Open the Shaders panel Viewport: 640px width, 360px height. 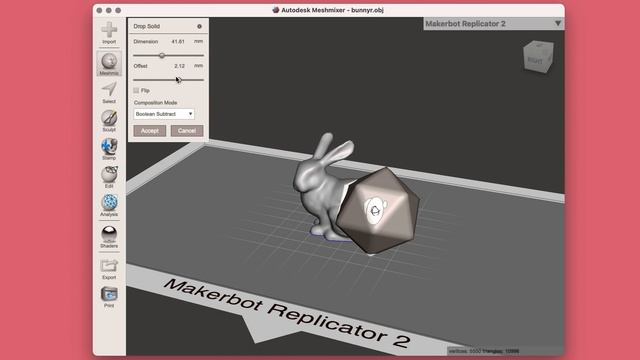(x=109, y=237)
